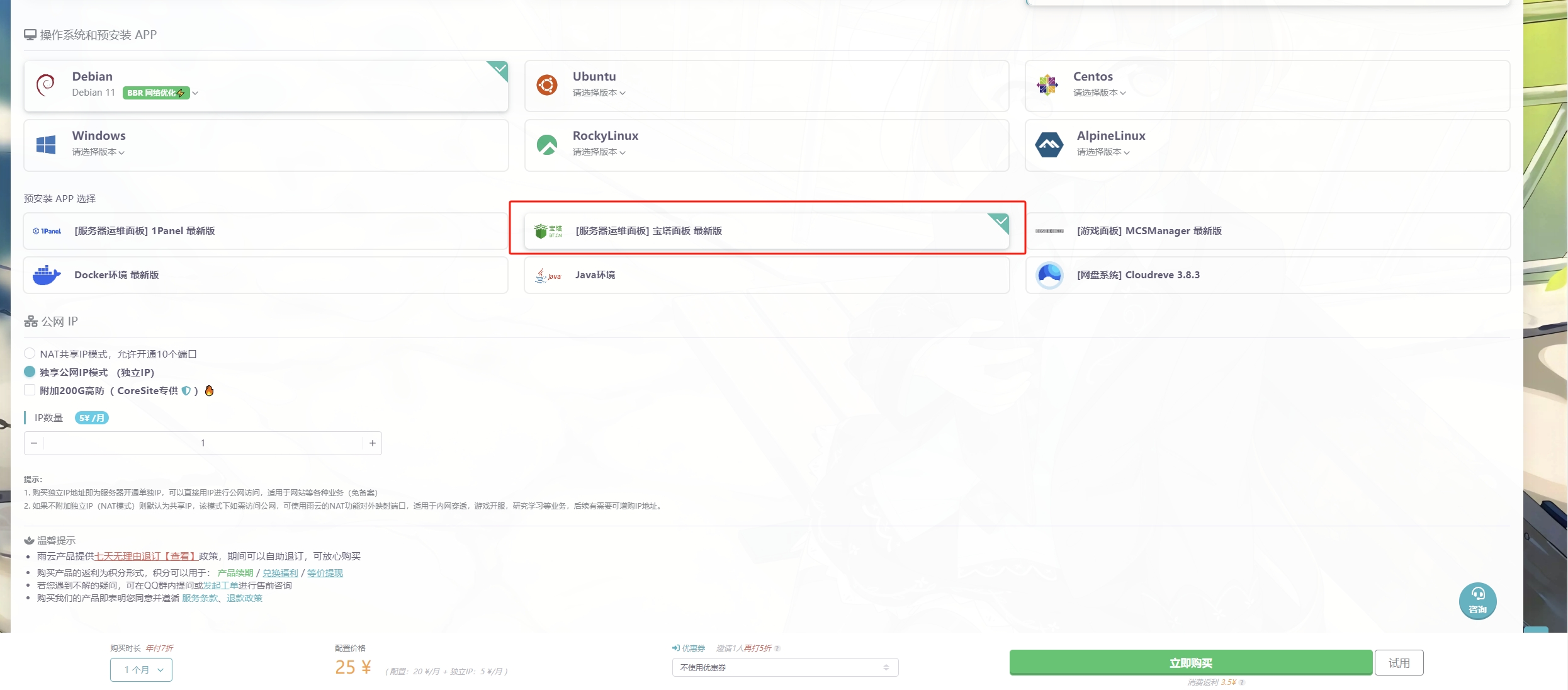
Task: Select 独享公网IP模式 radio option
Action: click(30, 372)
